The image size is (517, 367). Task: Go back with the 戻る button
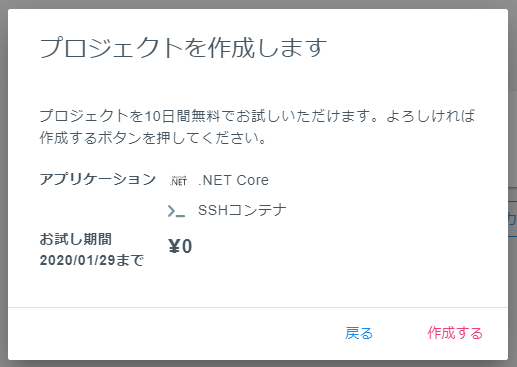[359, 333]
